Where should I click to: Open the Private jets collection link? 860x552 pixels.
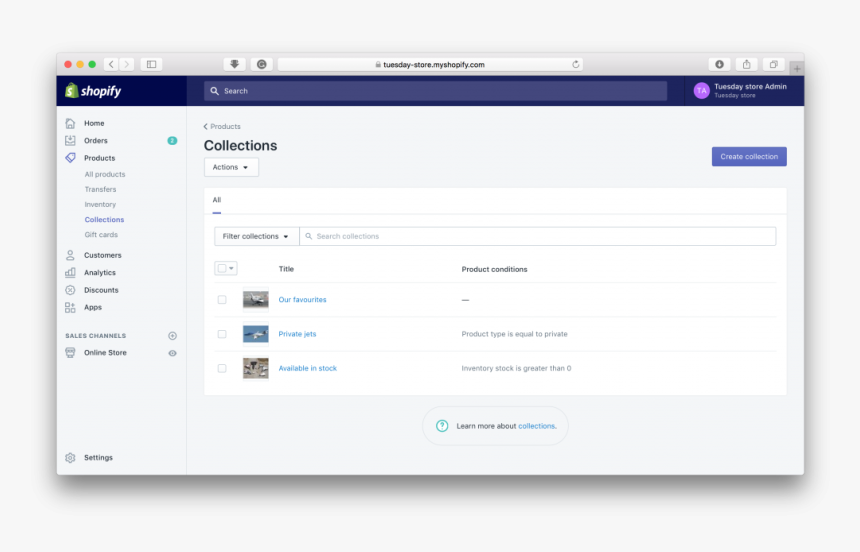click(297, 334)
